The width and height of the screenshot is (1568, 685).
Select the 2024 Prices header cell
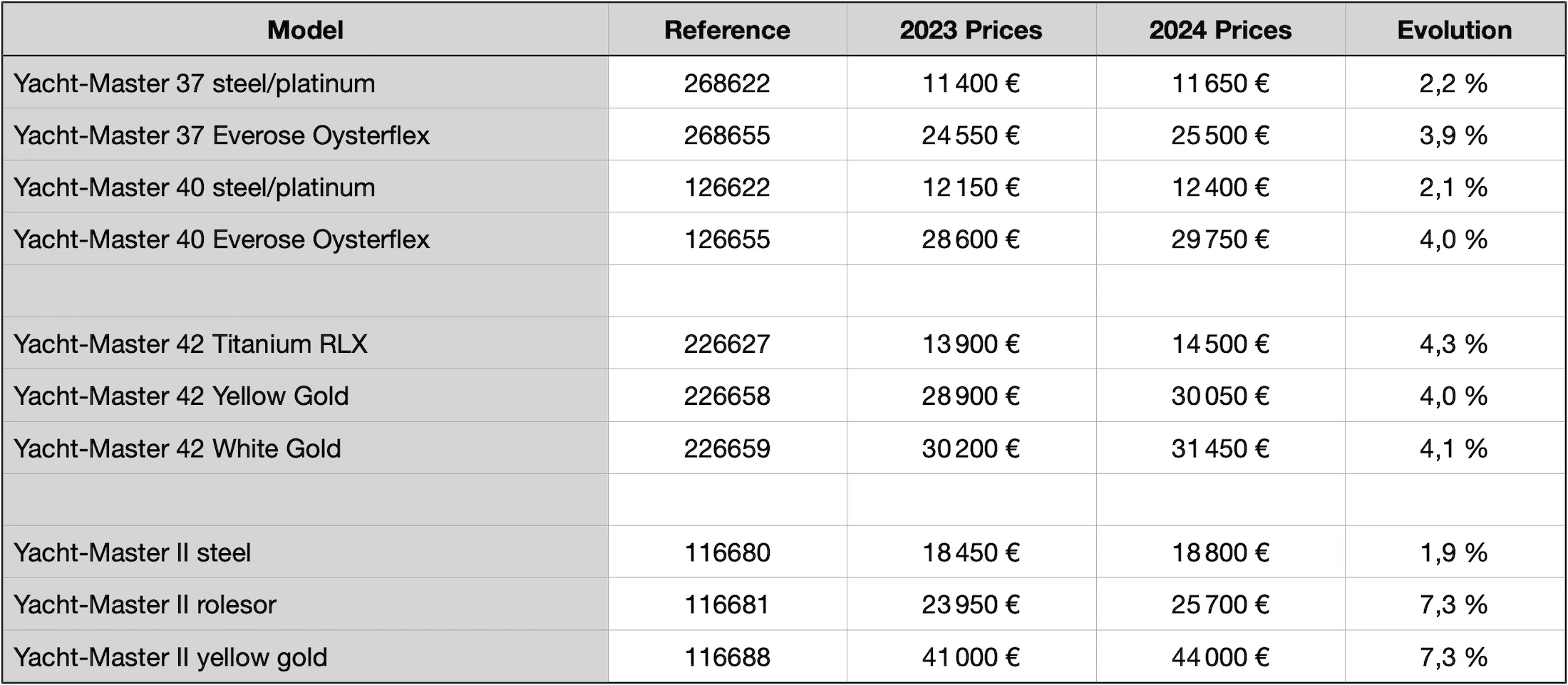(1220, 30)
